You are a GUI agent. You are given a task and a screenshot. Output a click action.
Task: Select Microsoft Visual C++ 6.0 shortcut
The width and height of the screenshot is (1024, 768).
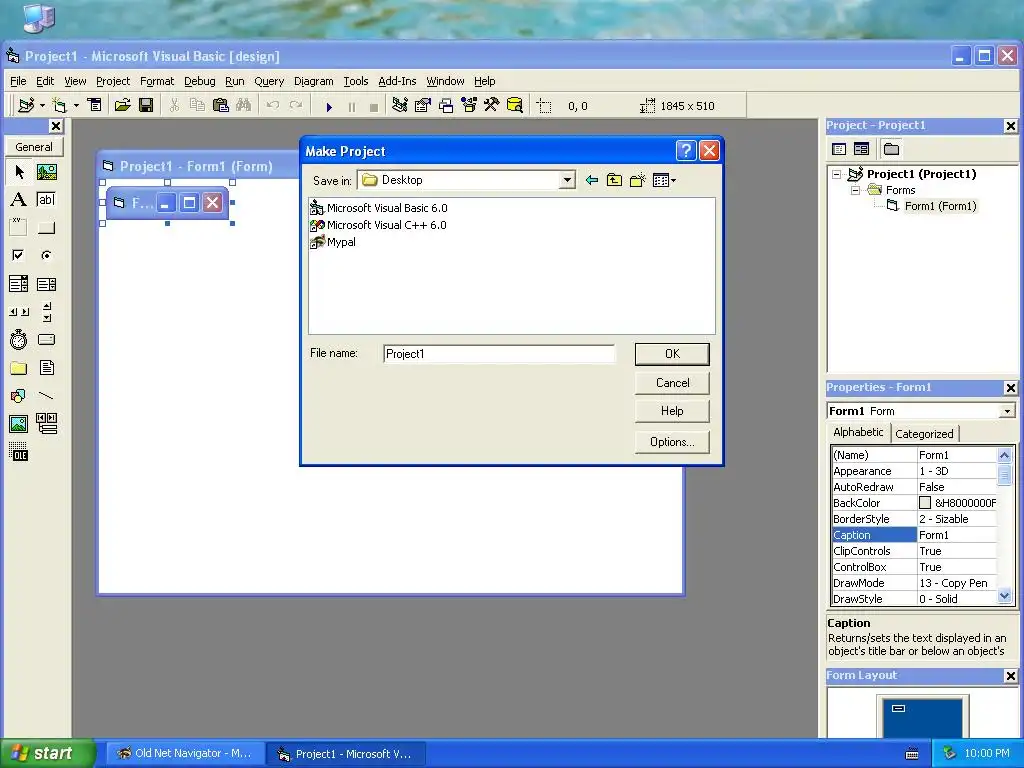(379, 225)
